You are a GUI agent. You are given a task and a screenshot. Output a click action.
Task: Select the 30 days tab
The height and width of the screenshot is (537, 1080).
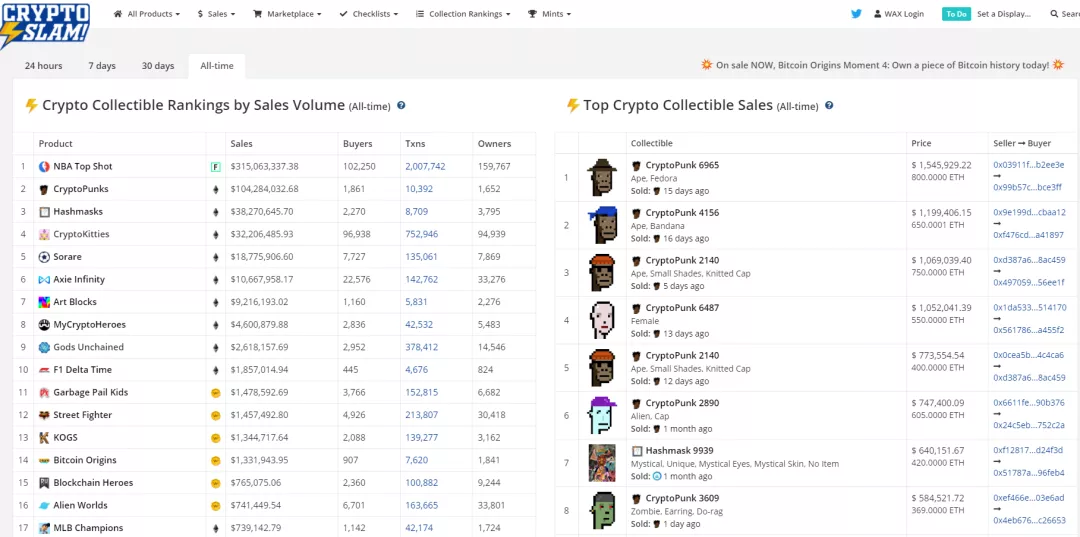158,66
